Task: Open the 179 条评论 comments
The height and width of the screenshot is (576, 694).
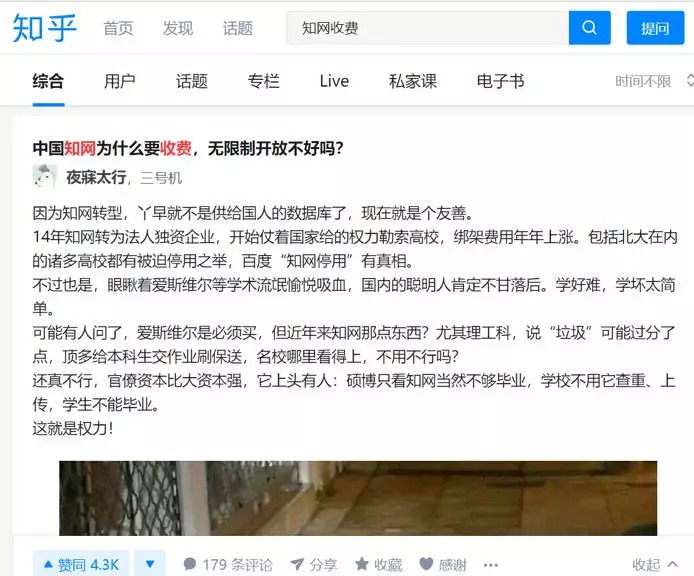Action: (228, 564)
